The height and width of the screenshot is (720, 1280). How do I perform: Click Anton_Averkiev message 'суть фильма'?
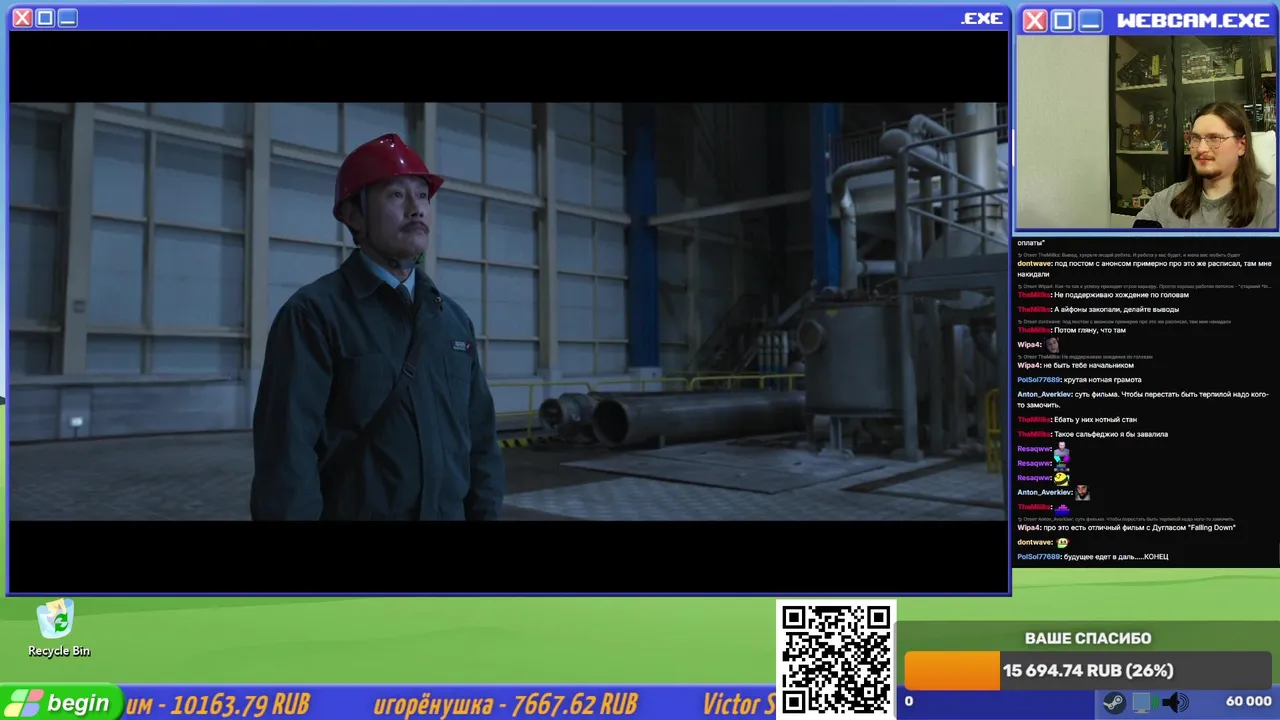coord(1143,400)
